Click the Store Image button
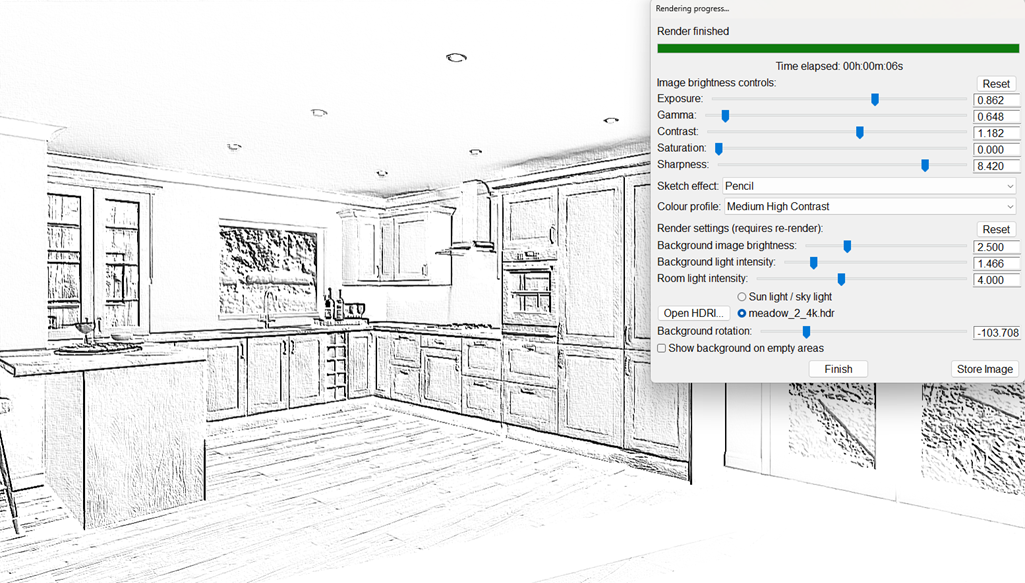Viewport: 1025px width, 583px height. [x=984, y=369]
